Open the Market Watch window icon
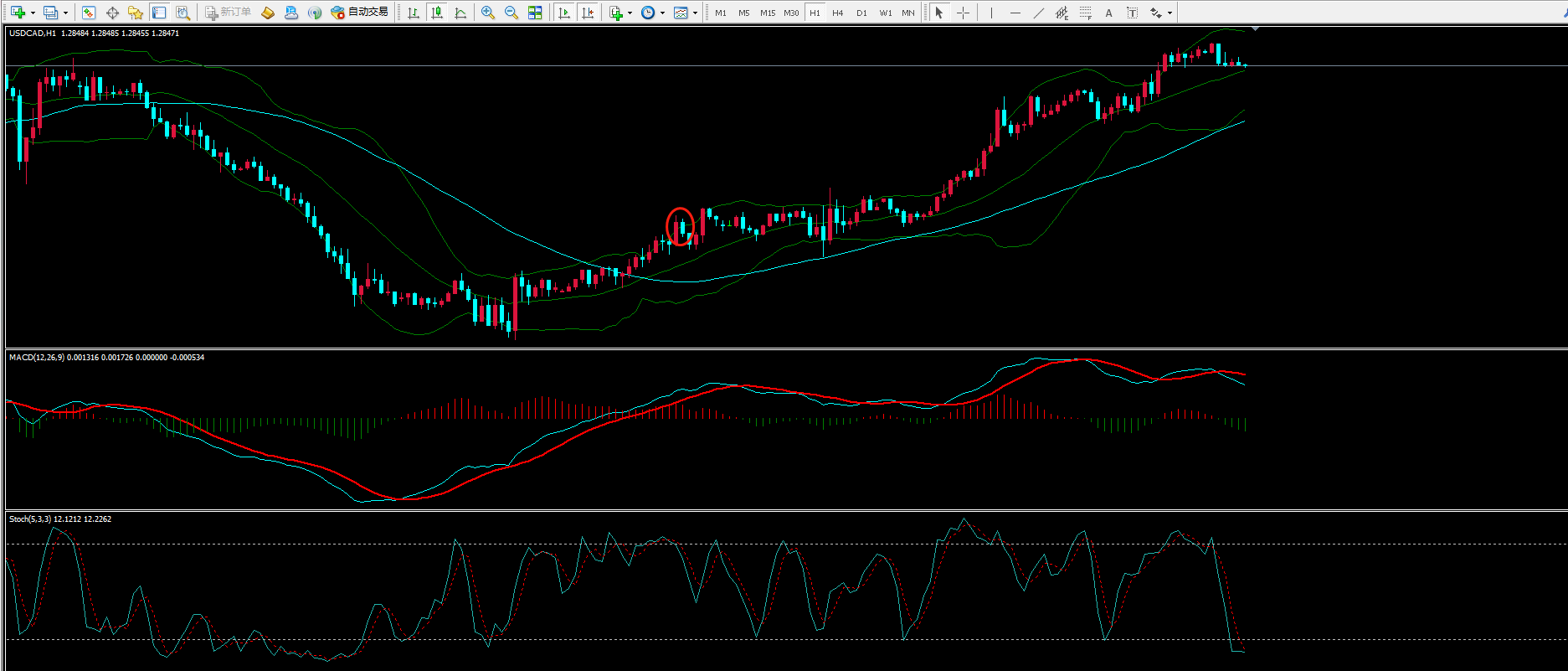This screenshot has width=1568, height=671. pyautogui.click(x=89, y=13)
